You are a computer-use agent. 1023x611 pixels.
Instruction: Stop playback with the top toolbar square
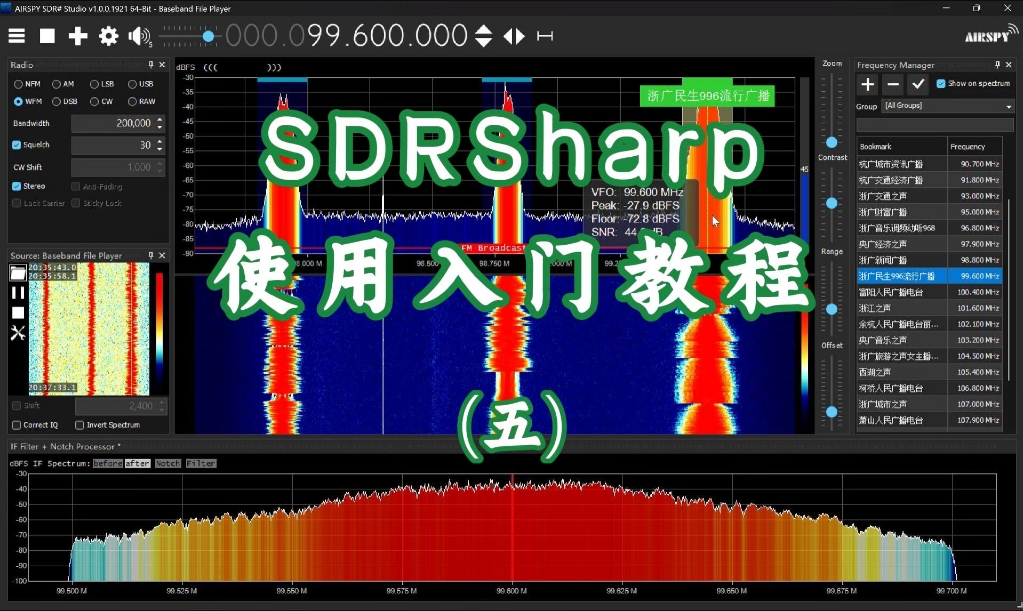coord(47,36)
